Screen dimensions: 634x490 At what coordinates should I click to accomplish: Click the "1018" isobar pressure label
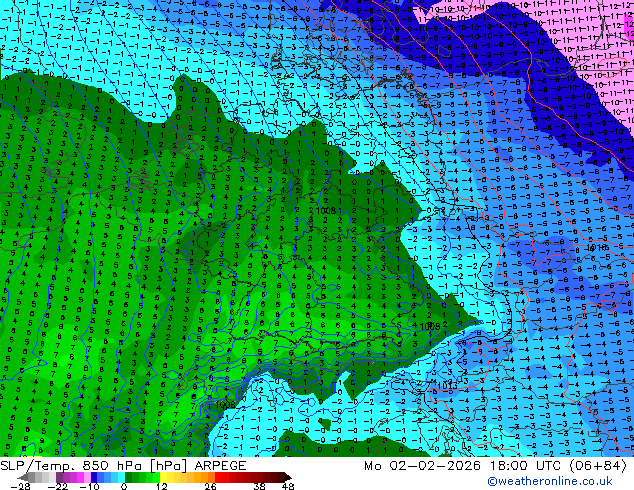597,247
